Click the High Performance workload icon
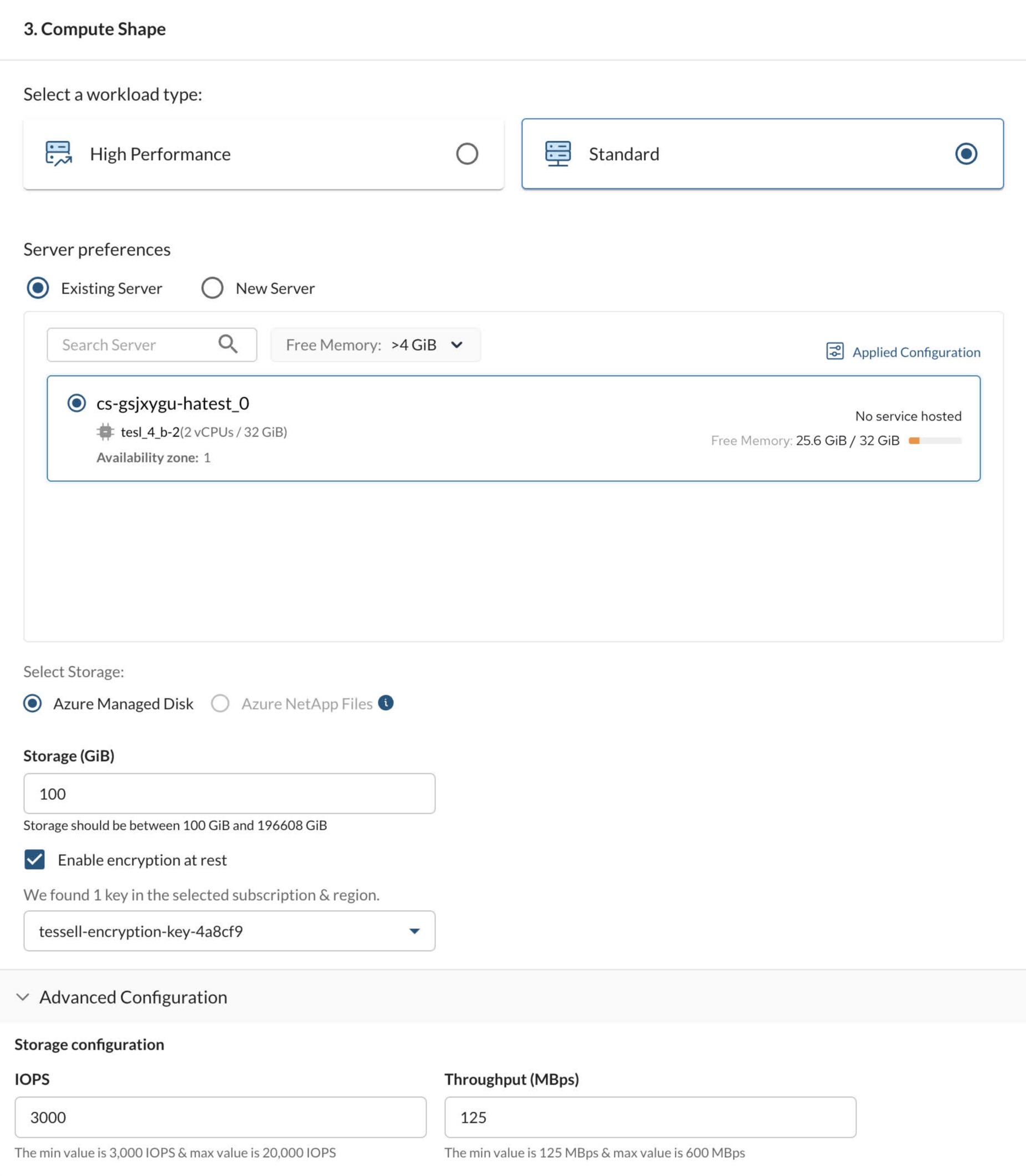 (58, 153)
